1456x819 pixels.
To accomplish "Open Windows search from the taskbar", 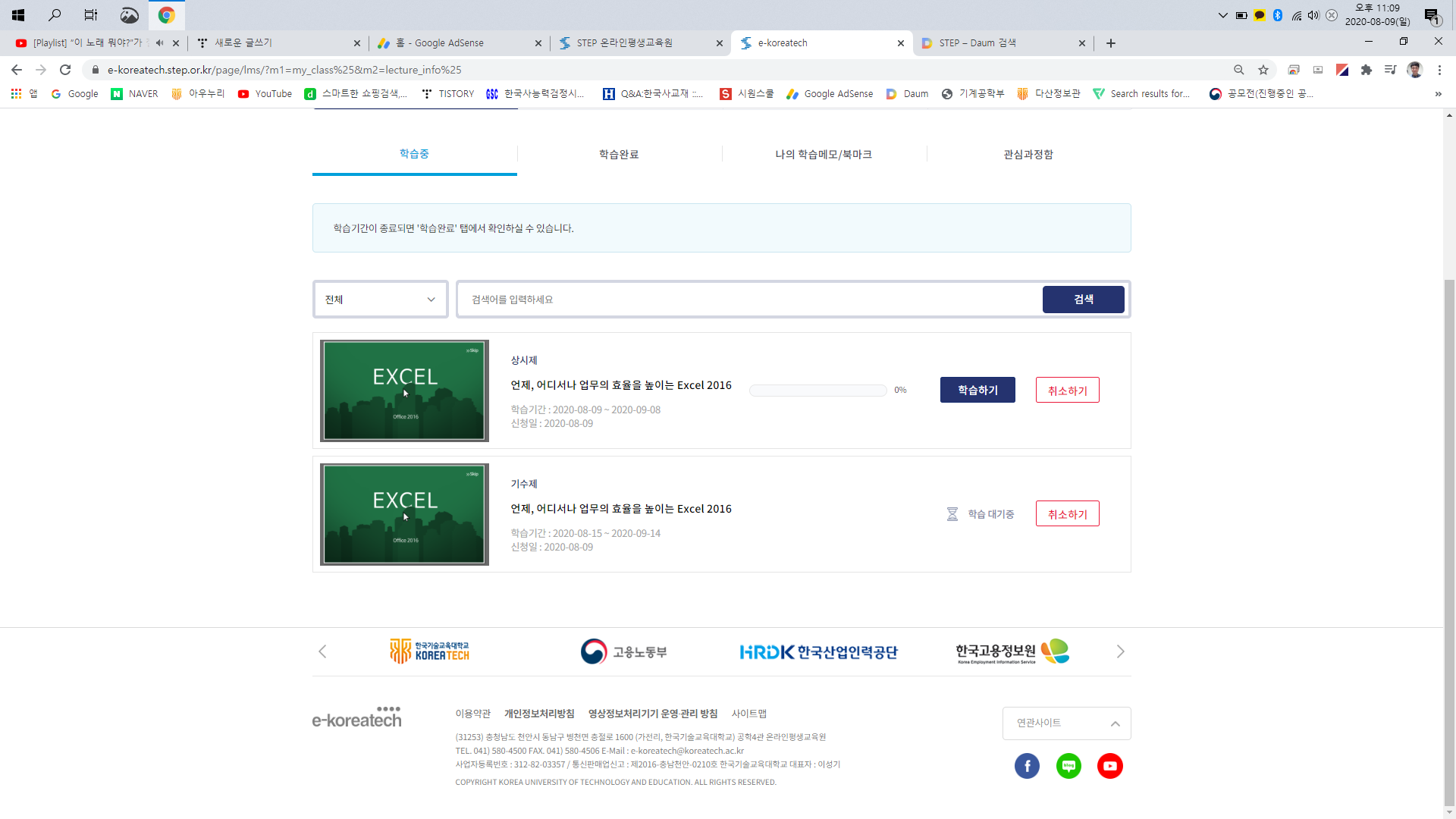I will [x=55, y=14].
